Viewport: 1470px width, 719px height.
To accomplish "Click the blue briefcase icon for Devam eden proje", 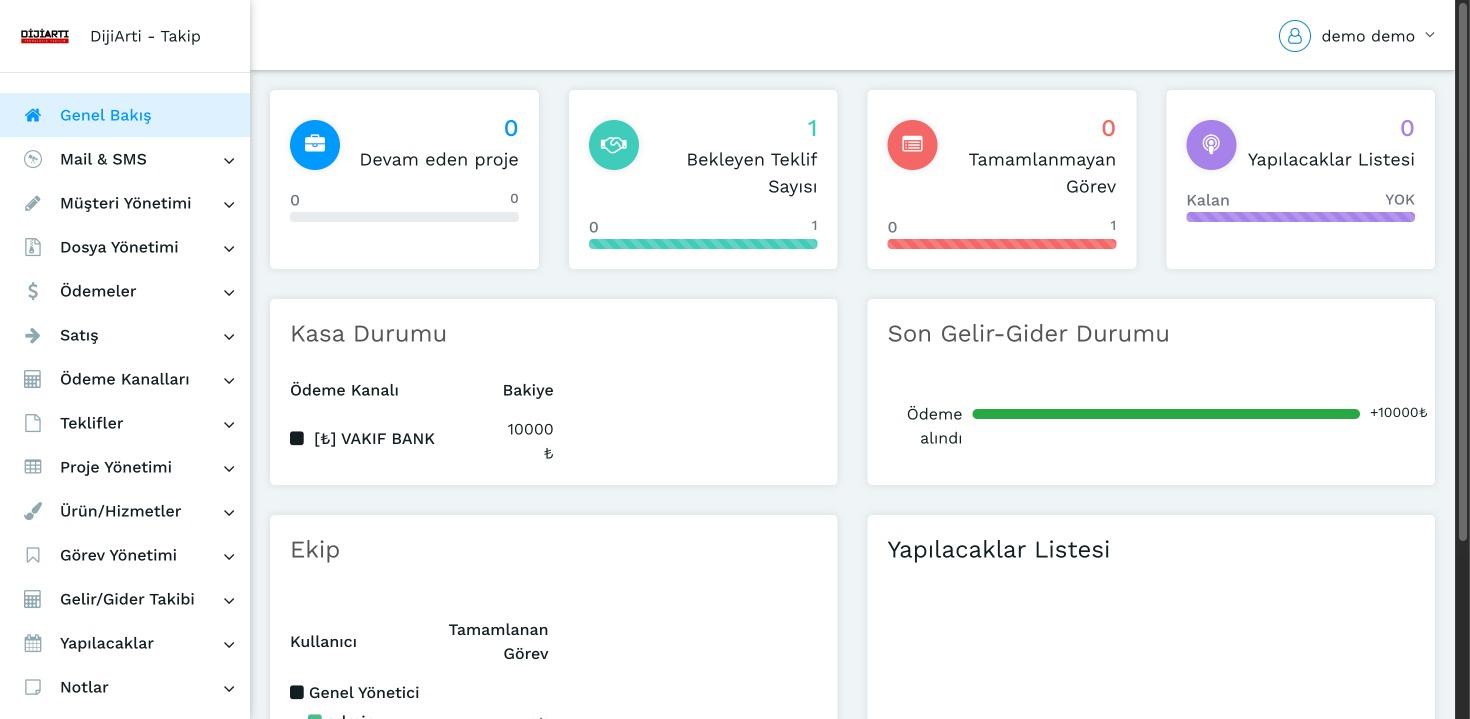I will (x=315, y=145).
